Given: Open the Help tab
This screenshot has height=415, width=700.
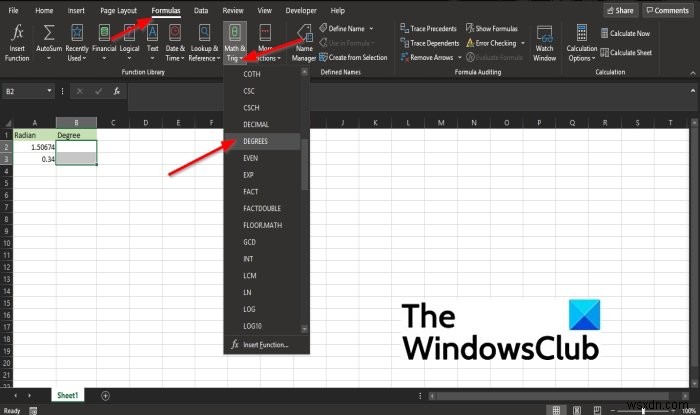Looking at the screenshot, I should click(338, 10).
